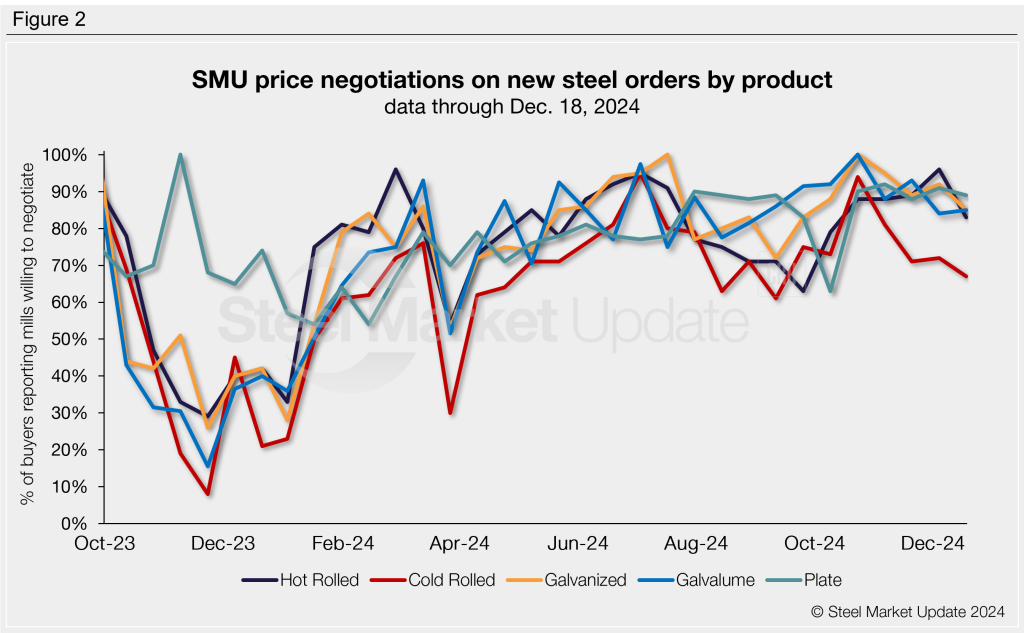
Task: Select the Oct-23 x-axis date label
Action: [106, 544]
